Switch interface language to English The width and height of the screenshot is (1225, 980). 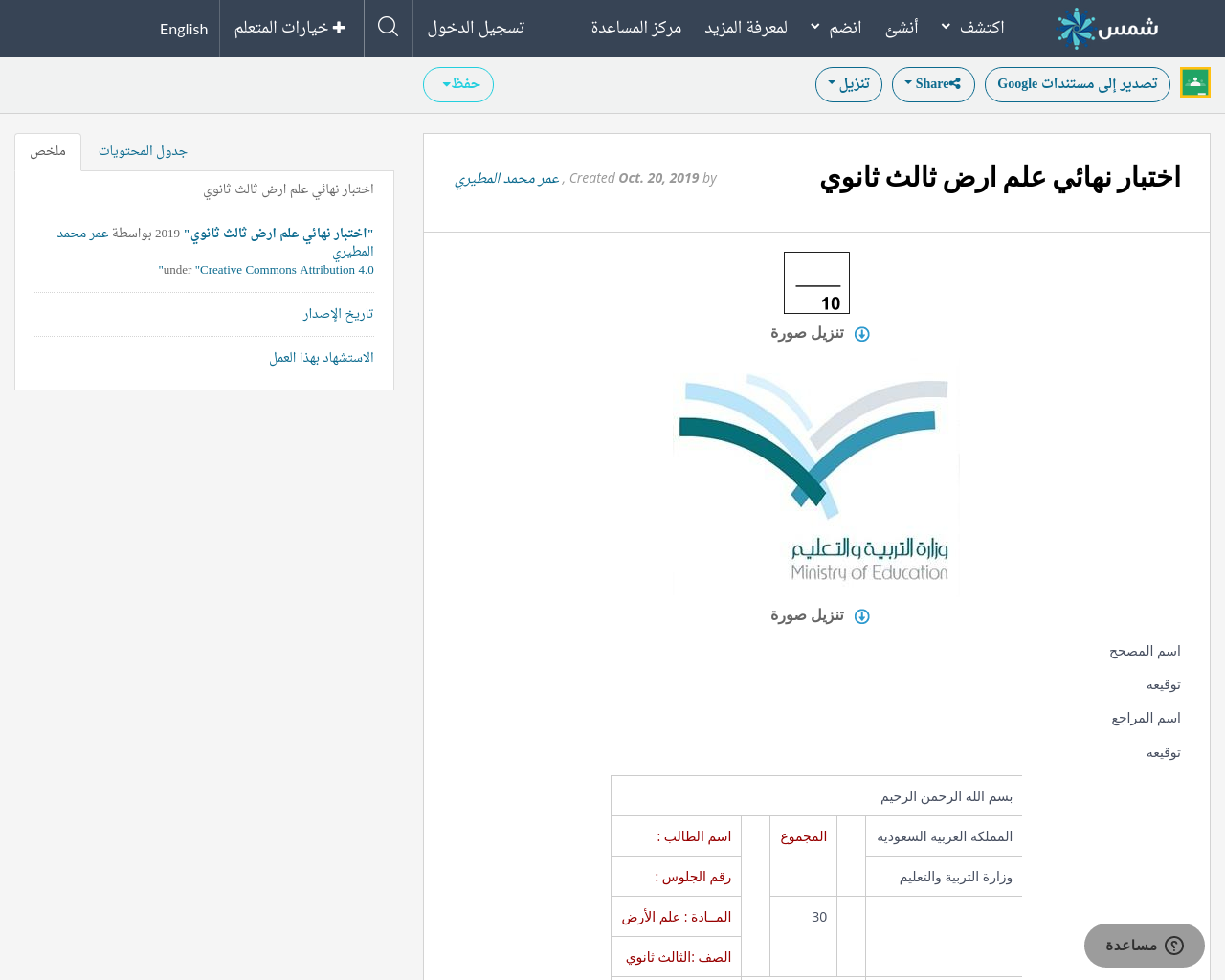coord(183,28)
